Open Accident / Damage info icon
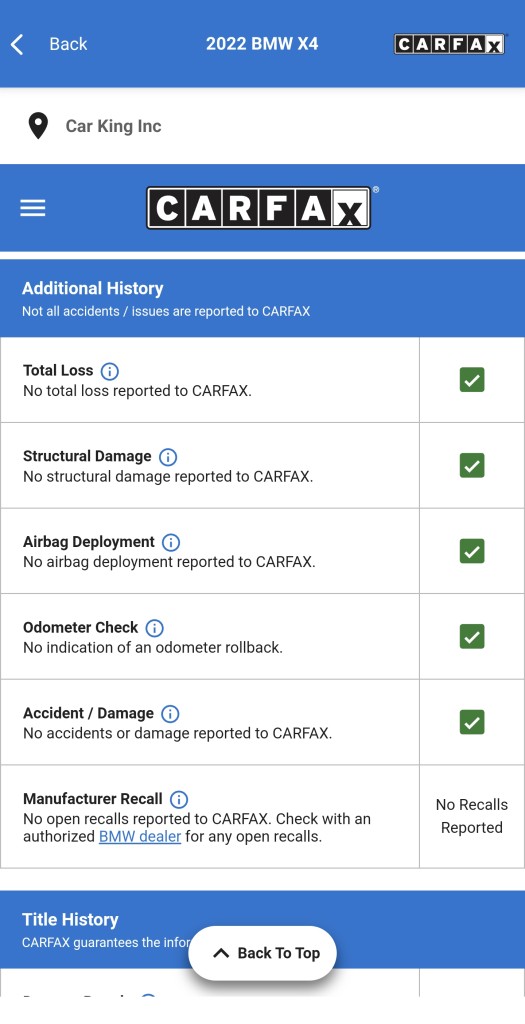Screen dimensions: 525x1024 pos(170,714)
